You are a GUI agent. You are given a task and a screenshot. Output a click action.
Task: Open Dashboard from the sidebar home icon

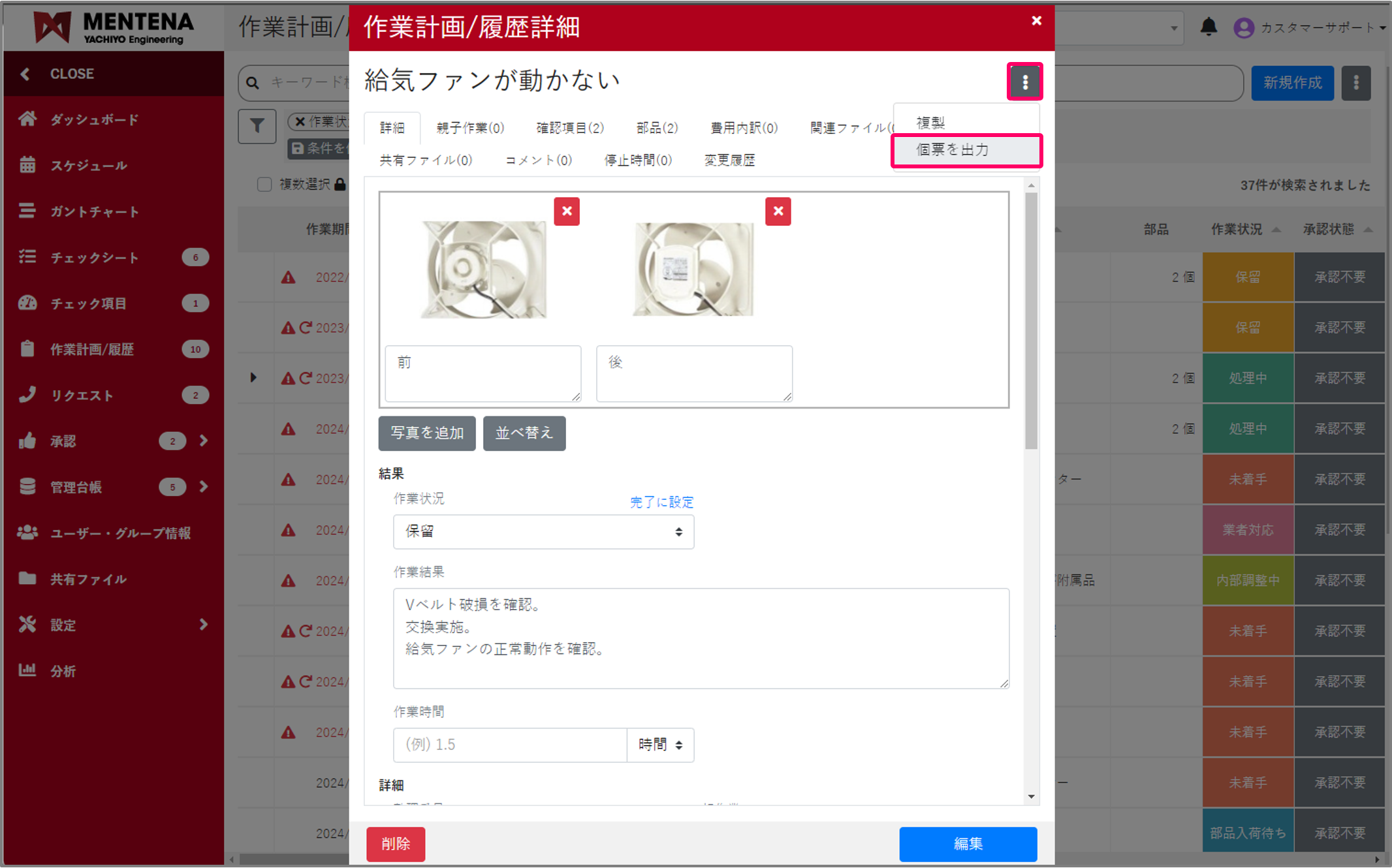pos(27,119)
